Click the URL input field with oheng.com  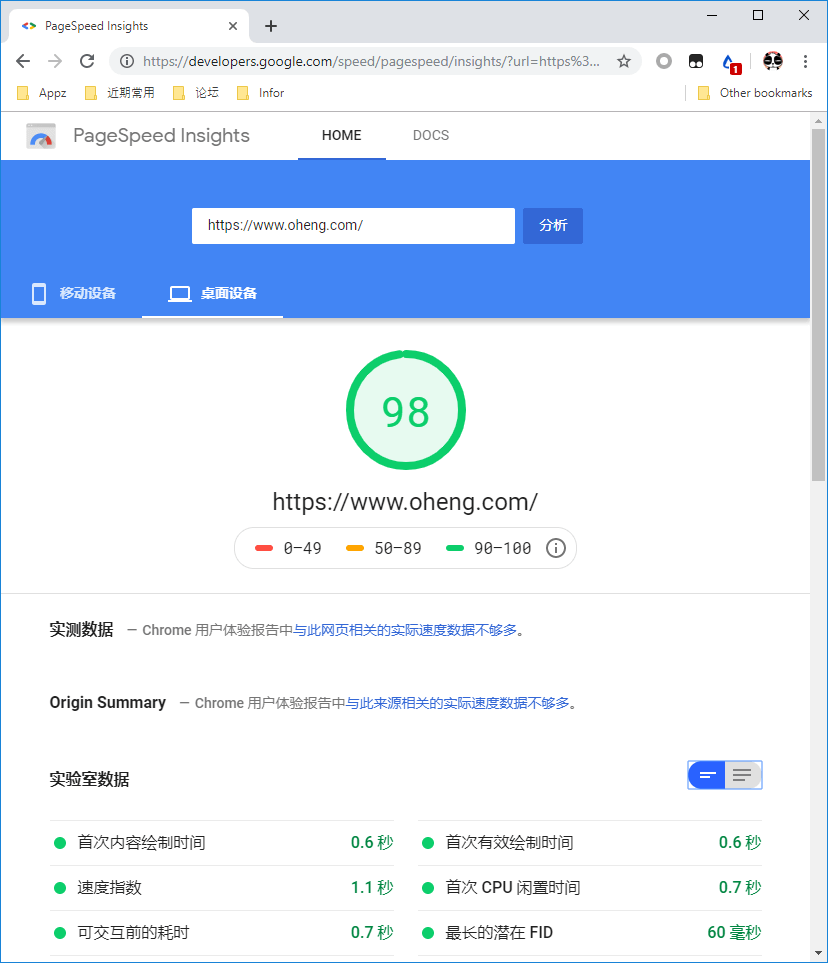click(x=353, y=225)
